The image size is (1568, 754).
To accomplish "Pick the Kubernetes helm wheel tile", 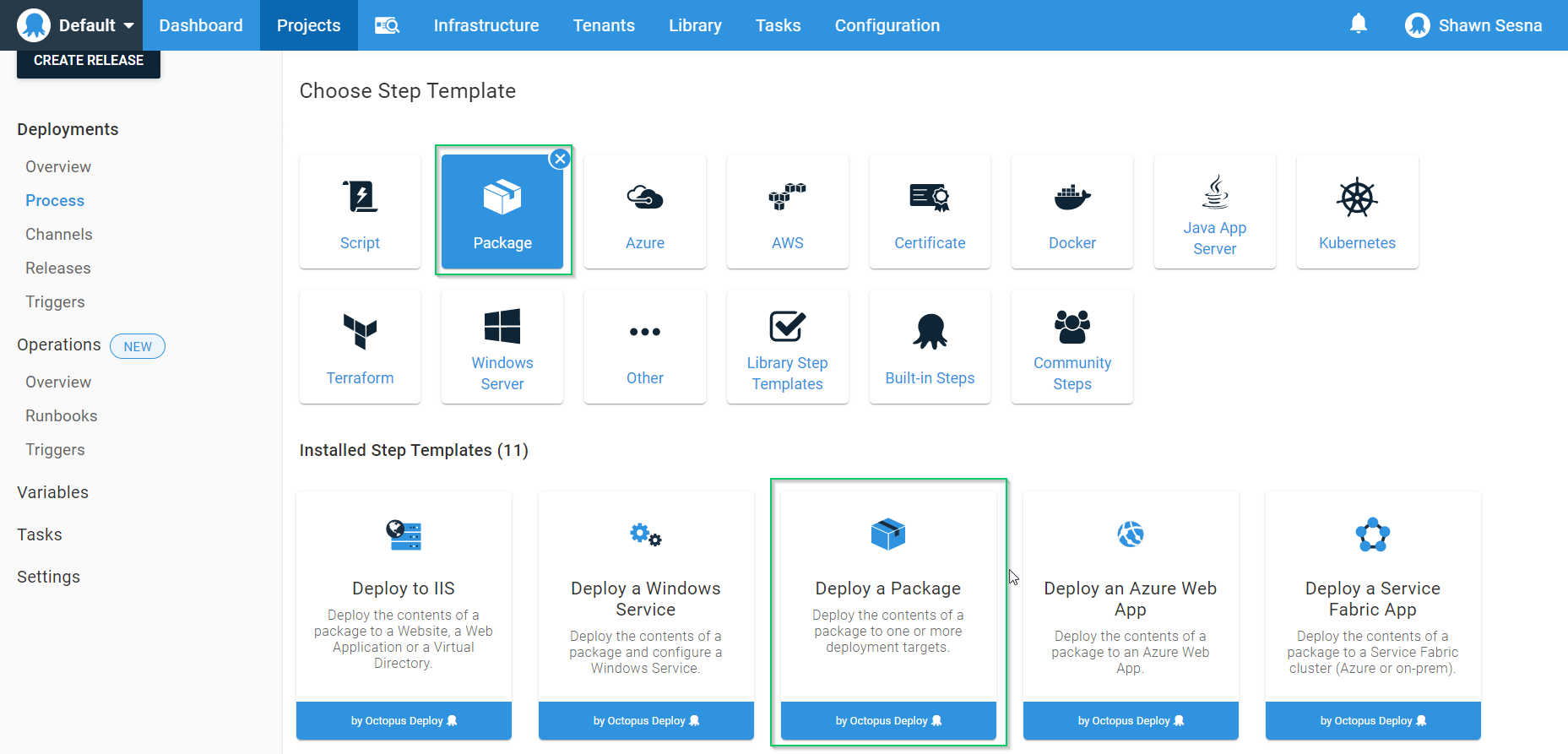I will tap(1357, 212).
